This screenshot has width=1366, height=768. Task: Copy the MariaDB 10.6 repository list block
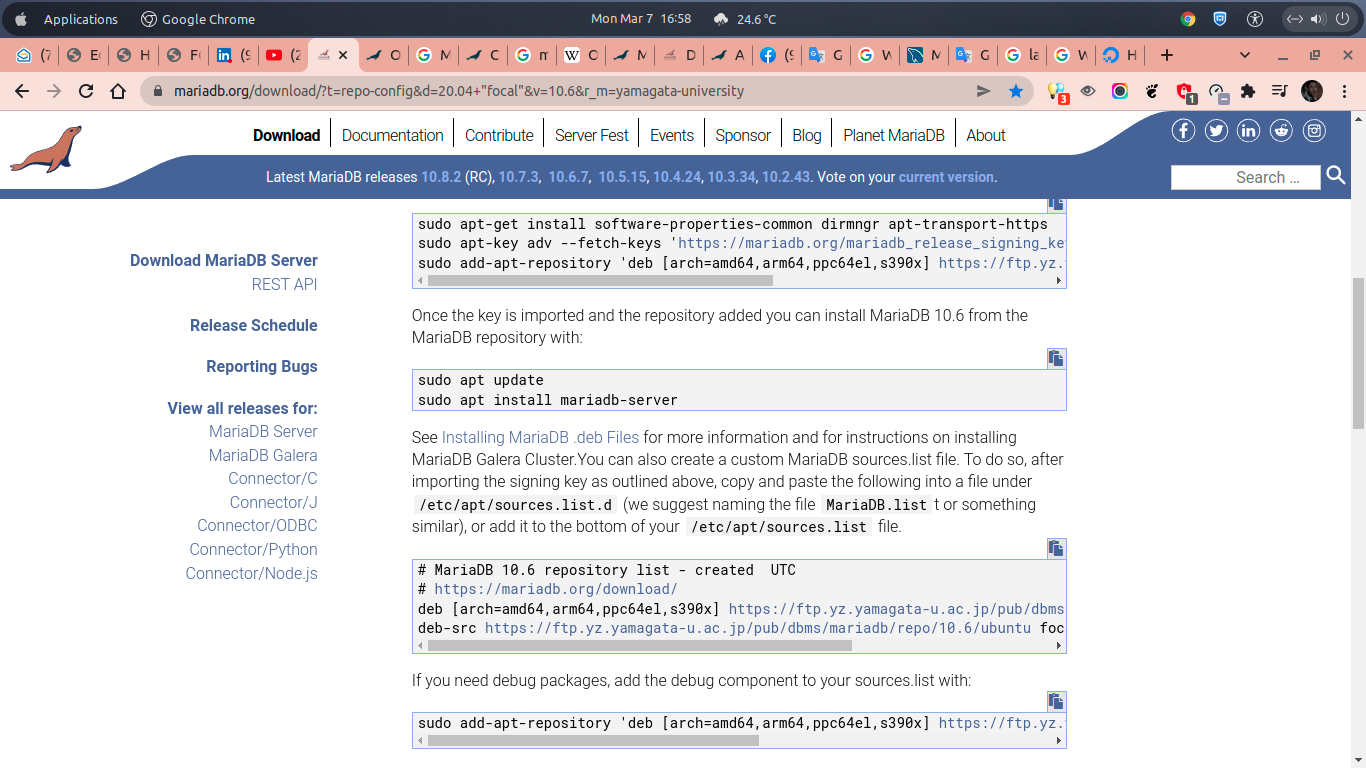[x=1056, y=548]
